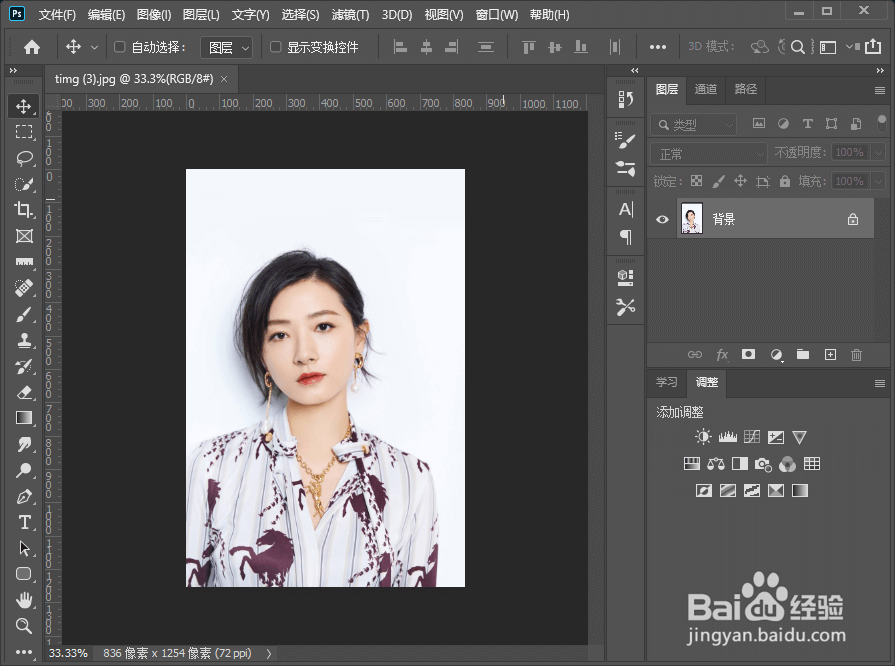This screenshot has height=666, width=895.
Task: Expand the toolbar double-arrow at top left
Action: point(13,70)
